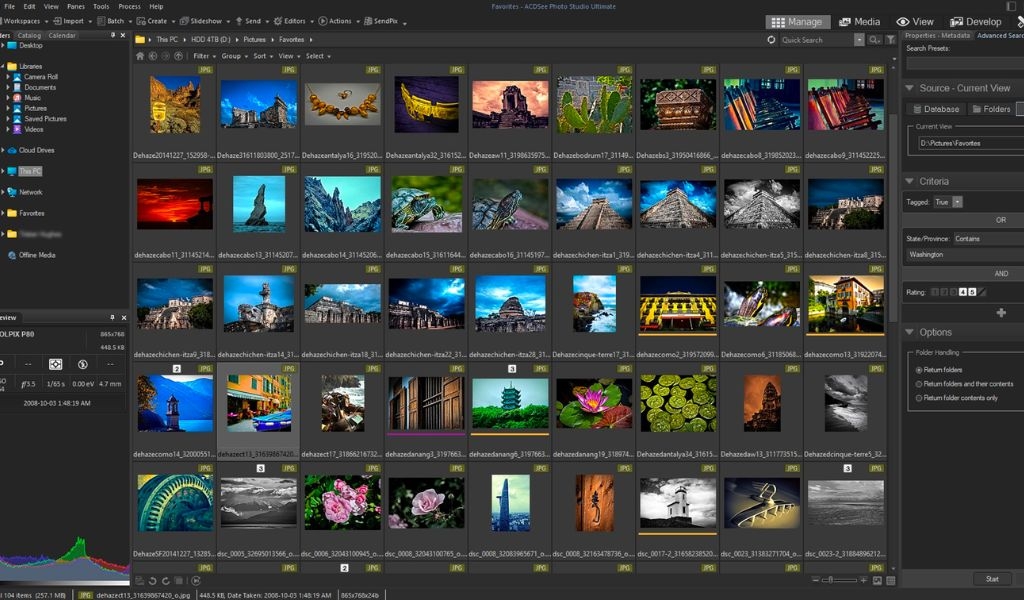Screen dimensions: 1024x600
Task: Open the Tools menu
Action: coord(101,7)
